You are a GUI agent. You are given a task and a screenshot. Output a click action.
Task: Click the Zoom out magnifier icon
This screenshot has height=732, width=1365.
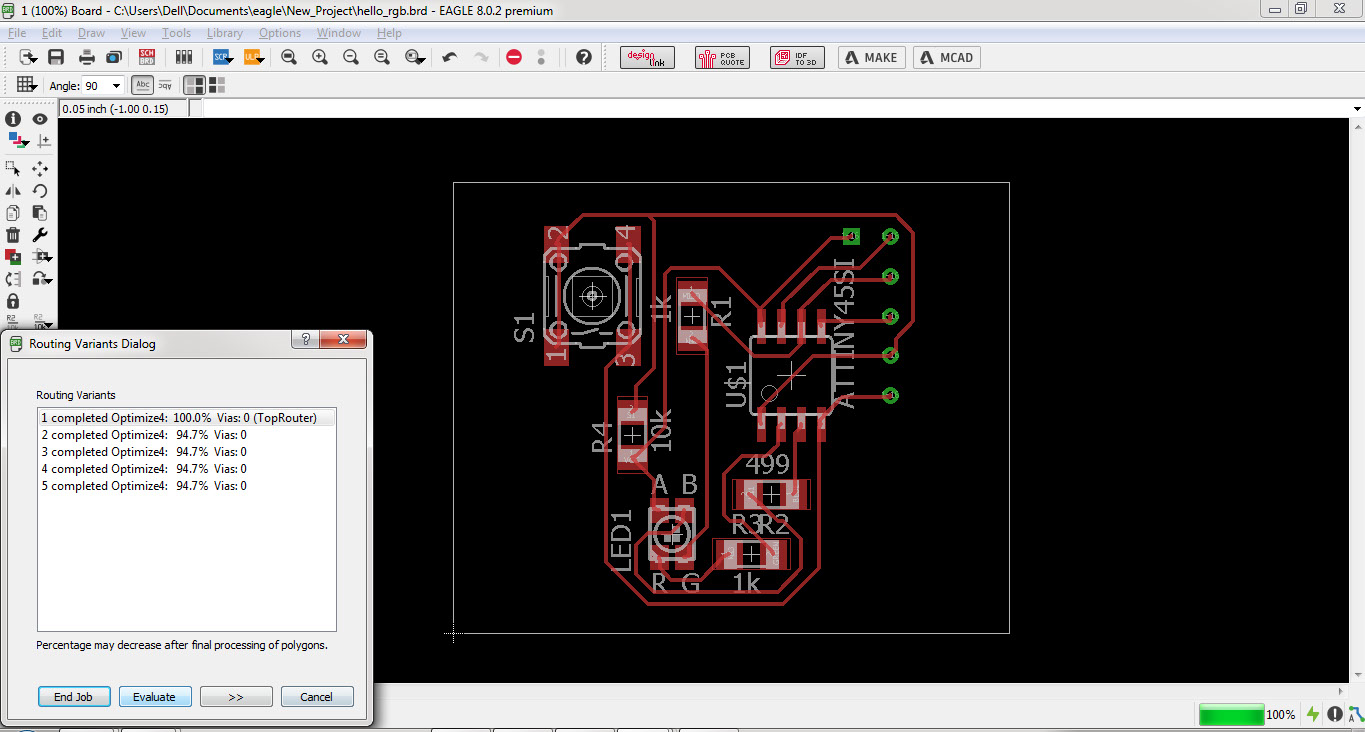click(x=351, y=57)
